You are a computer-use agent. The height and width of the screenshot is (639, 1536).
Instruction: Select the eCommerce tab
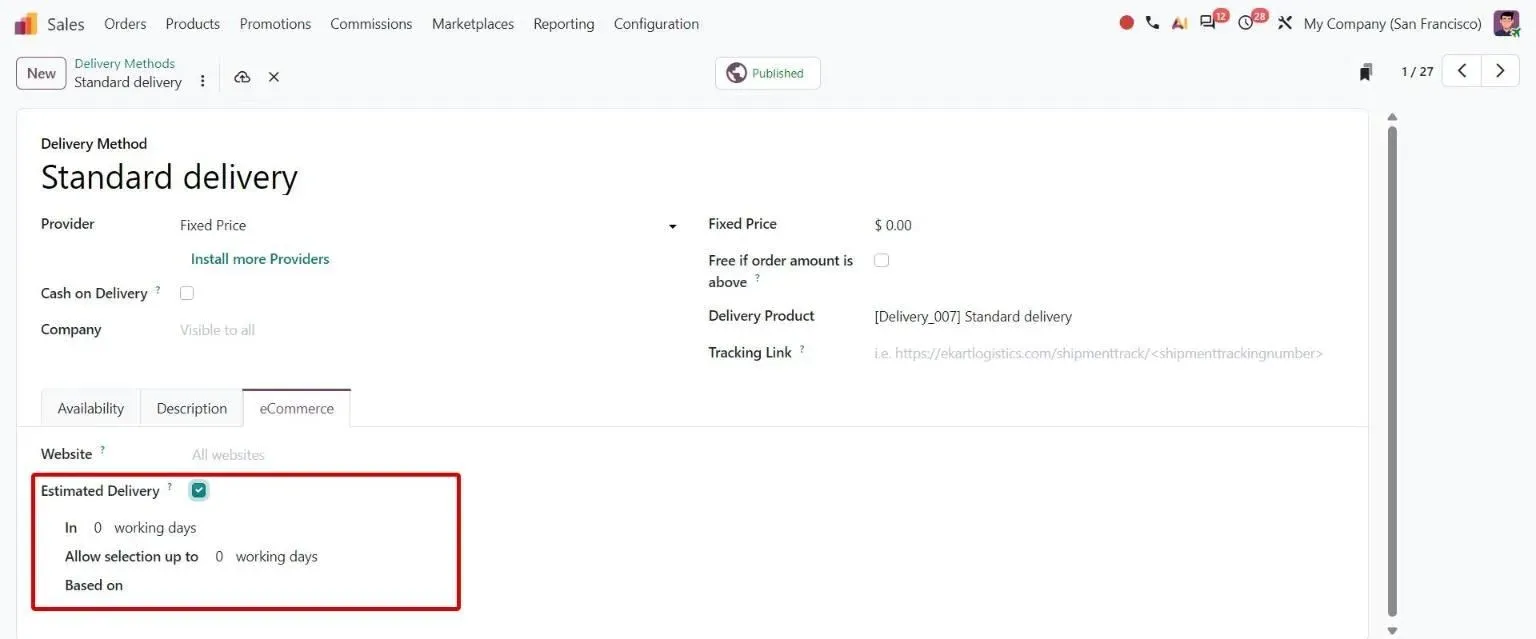click(x=297, y=408)
